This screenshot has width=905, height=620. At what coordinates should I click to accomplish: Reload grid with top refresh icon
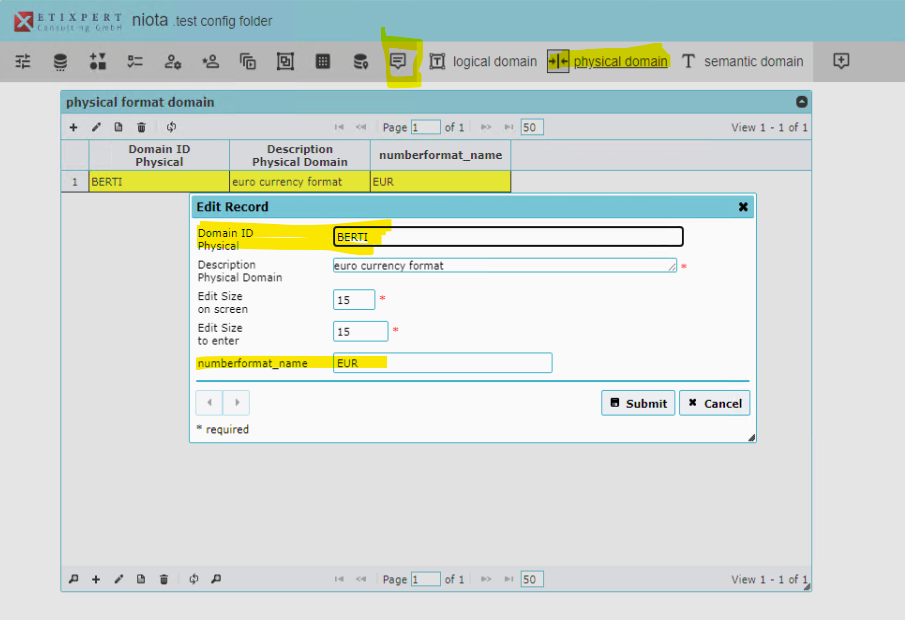pos(171,127)
